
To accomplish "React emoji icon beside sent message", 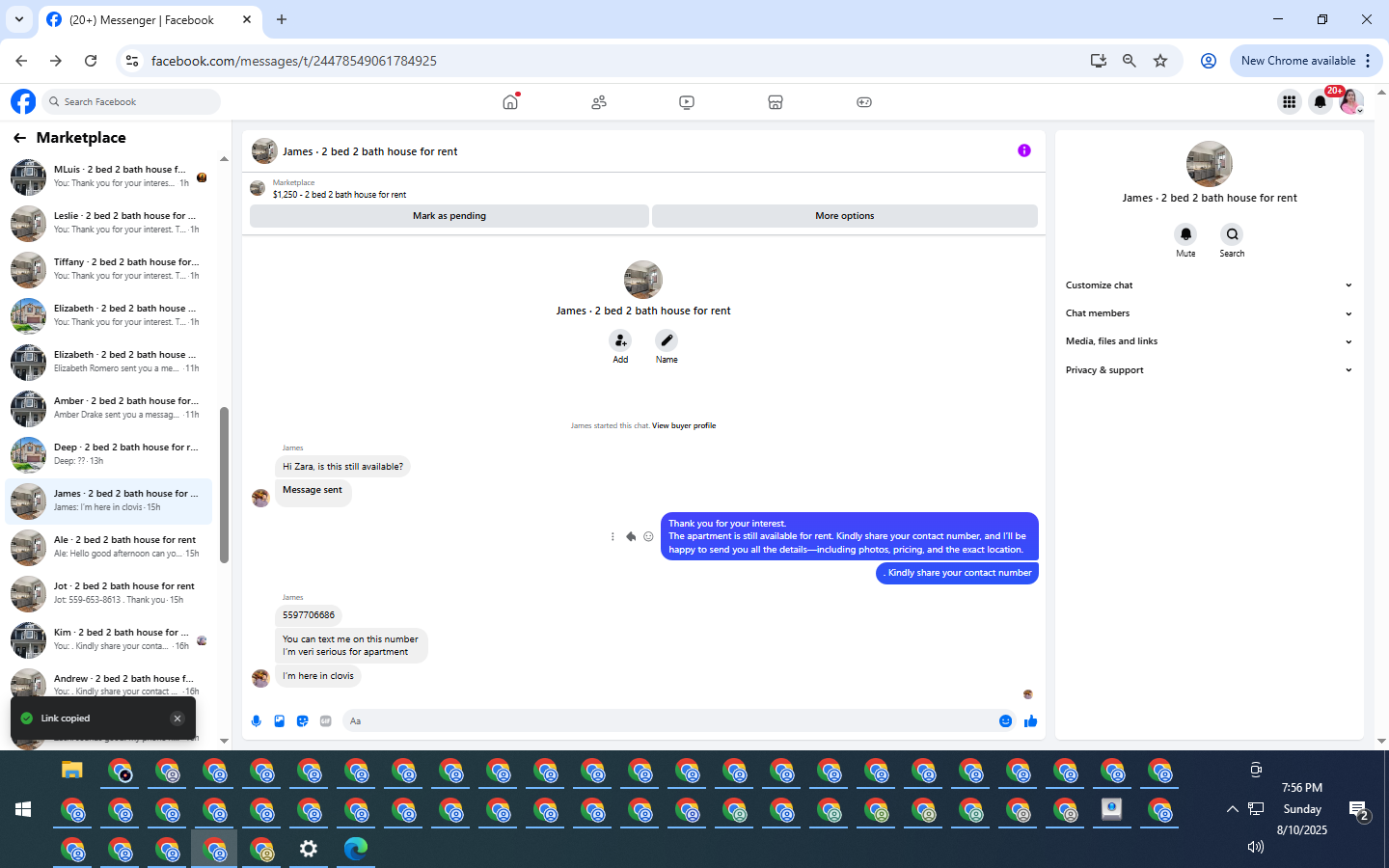I will click(648, 536).
